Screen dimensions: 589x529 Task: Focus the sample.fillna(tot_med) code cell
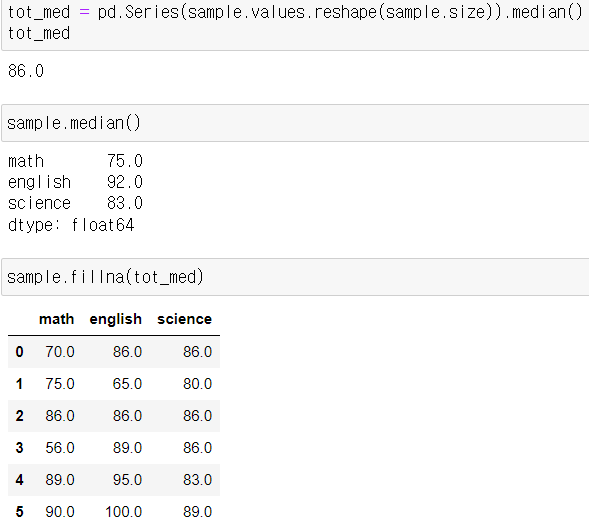(x=295, y=277)
